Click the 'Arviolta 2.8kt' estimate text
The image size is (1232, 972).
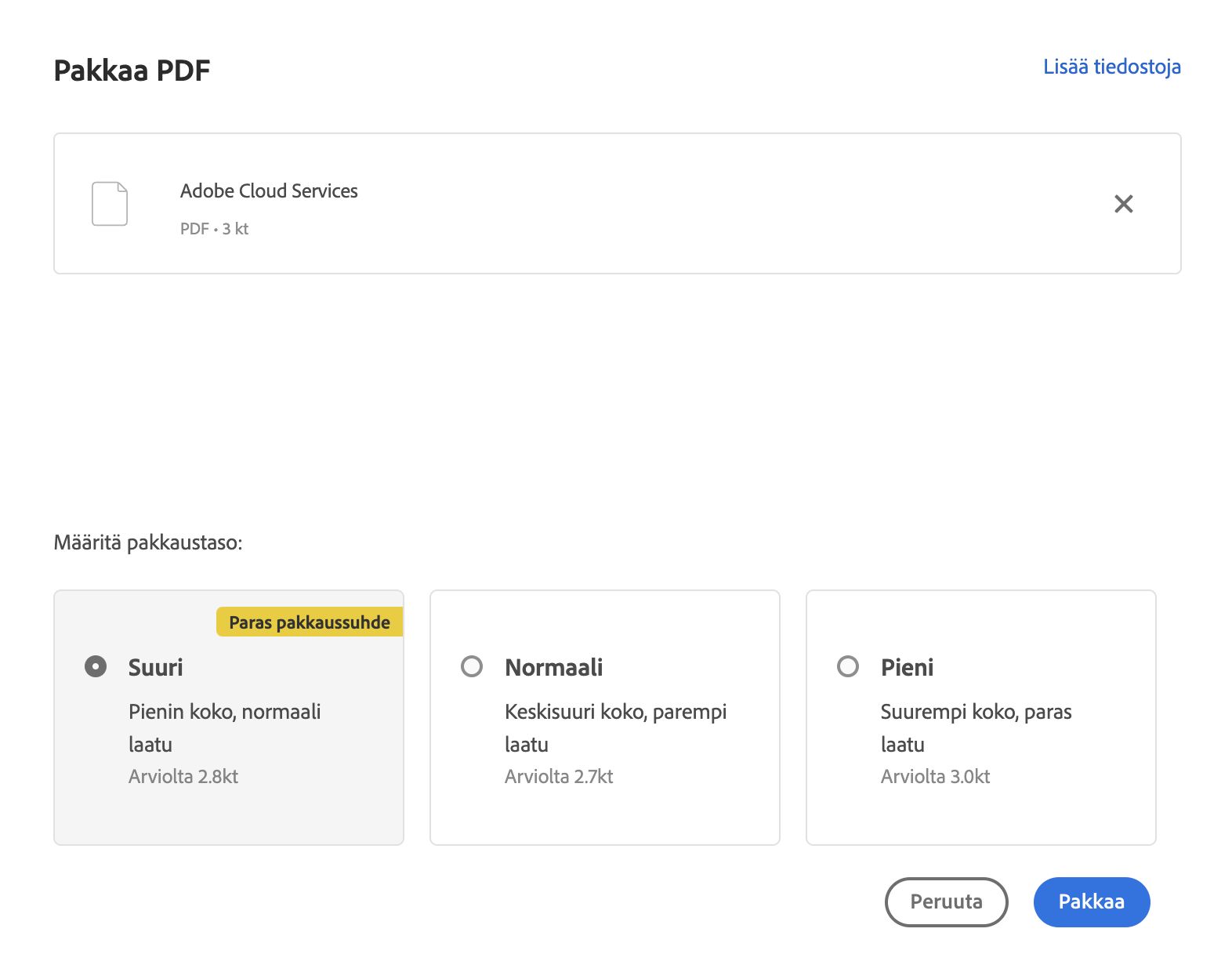click(x=183, y=777)
